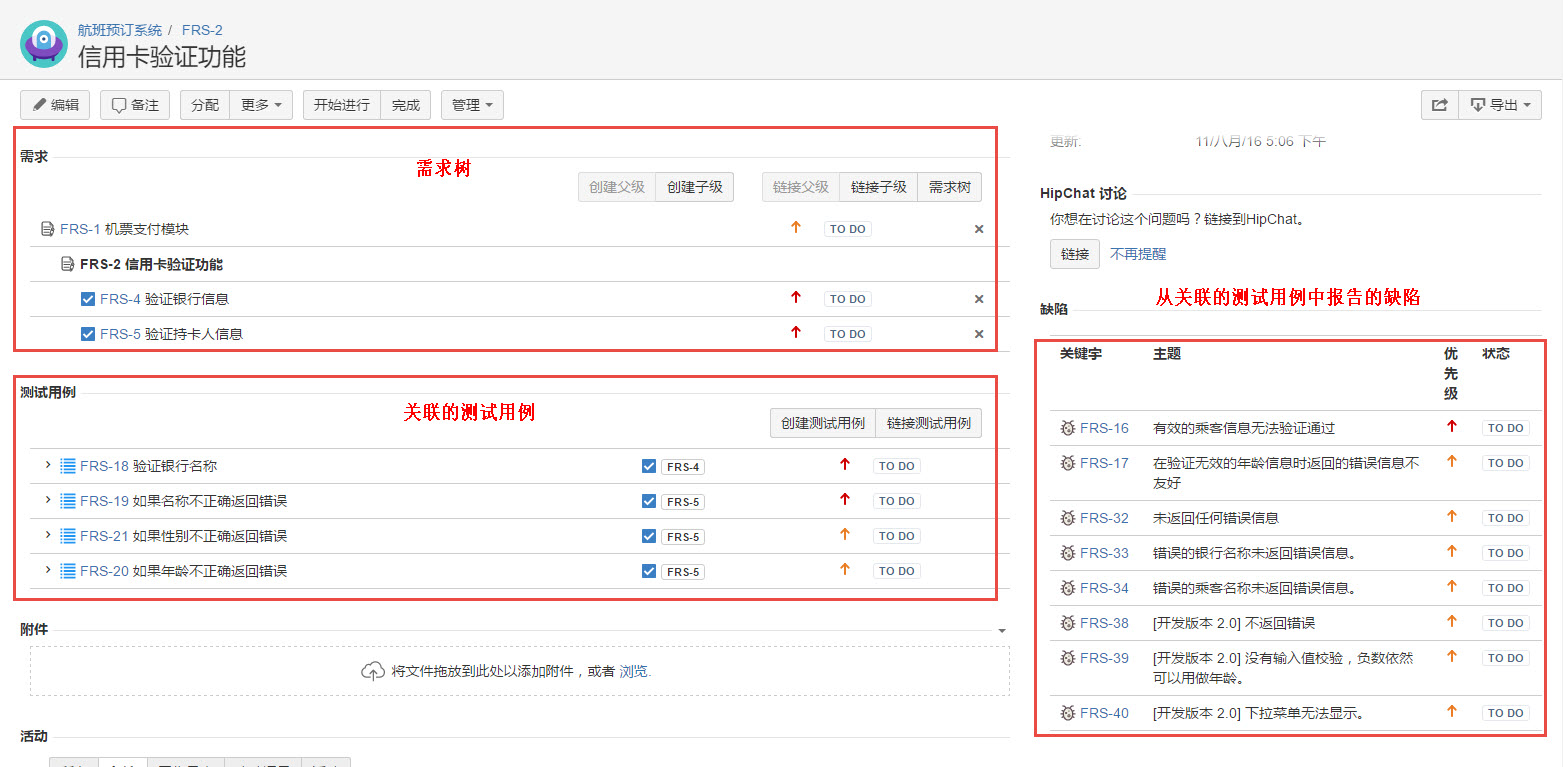This screenshot has width=1563, height=767.
Task: Click the list icon beside FRS-21
Action: click(68, 536)
